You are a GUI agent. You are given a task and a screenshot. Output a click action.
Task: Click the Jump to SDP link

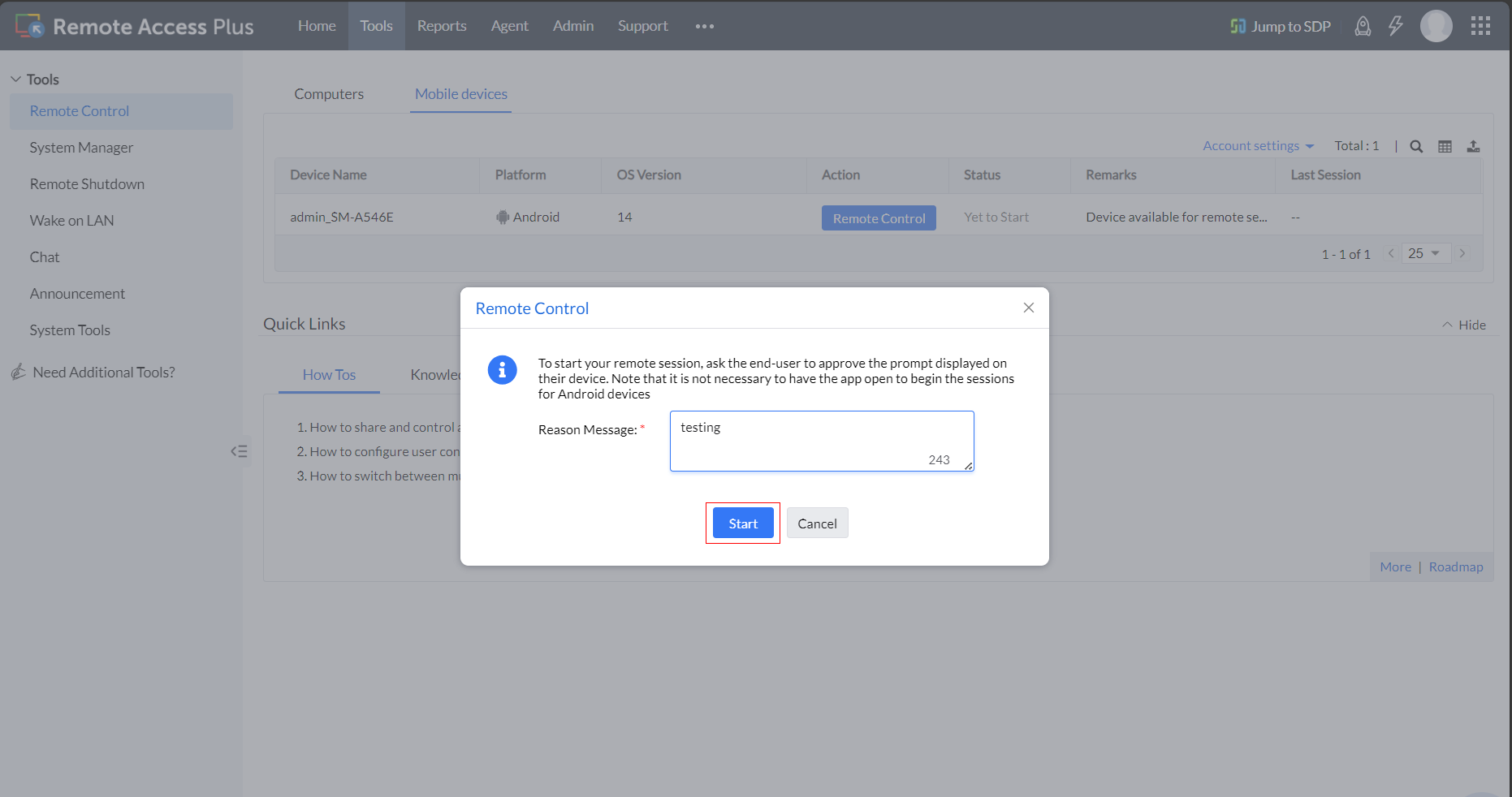pyautogui.click(x=1281, y=26)
